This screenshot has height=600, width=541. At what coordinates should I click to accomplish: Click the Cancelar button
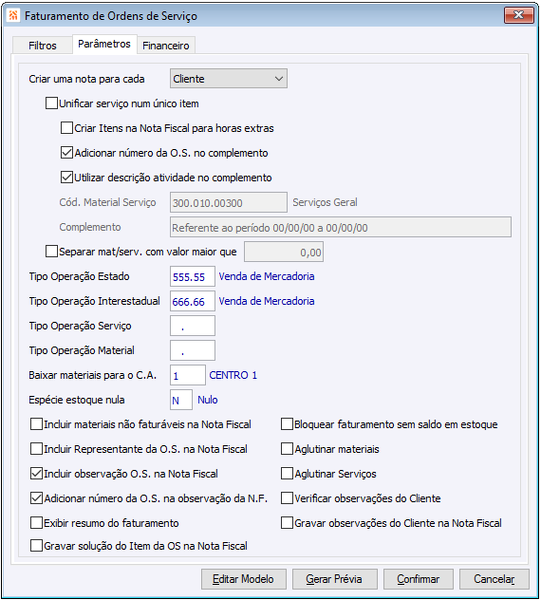(494, 579)
